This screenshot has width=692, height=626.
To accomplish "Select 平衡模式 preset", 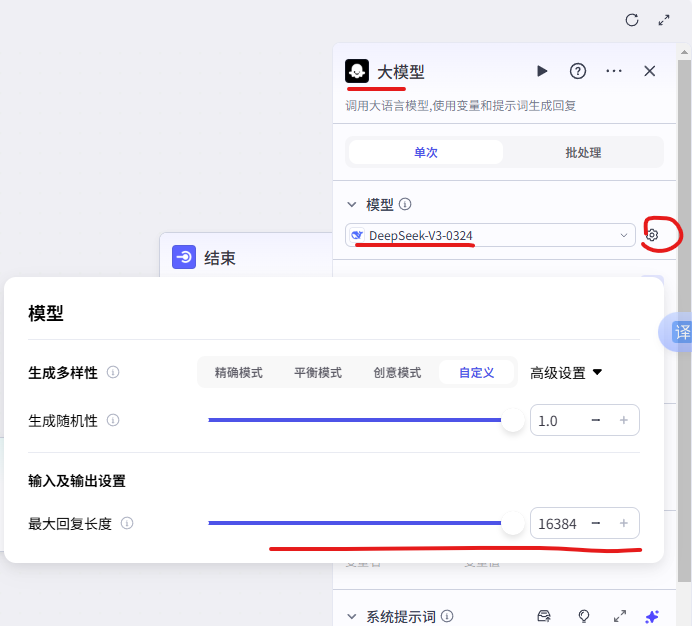I will [x=318, y=373].
